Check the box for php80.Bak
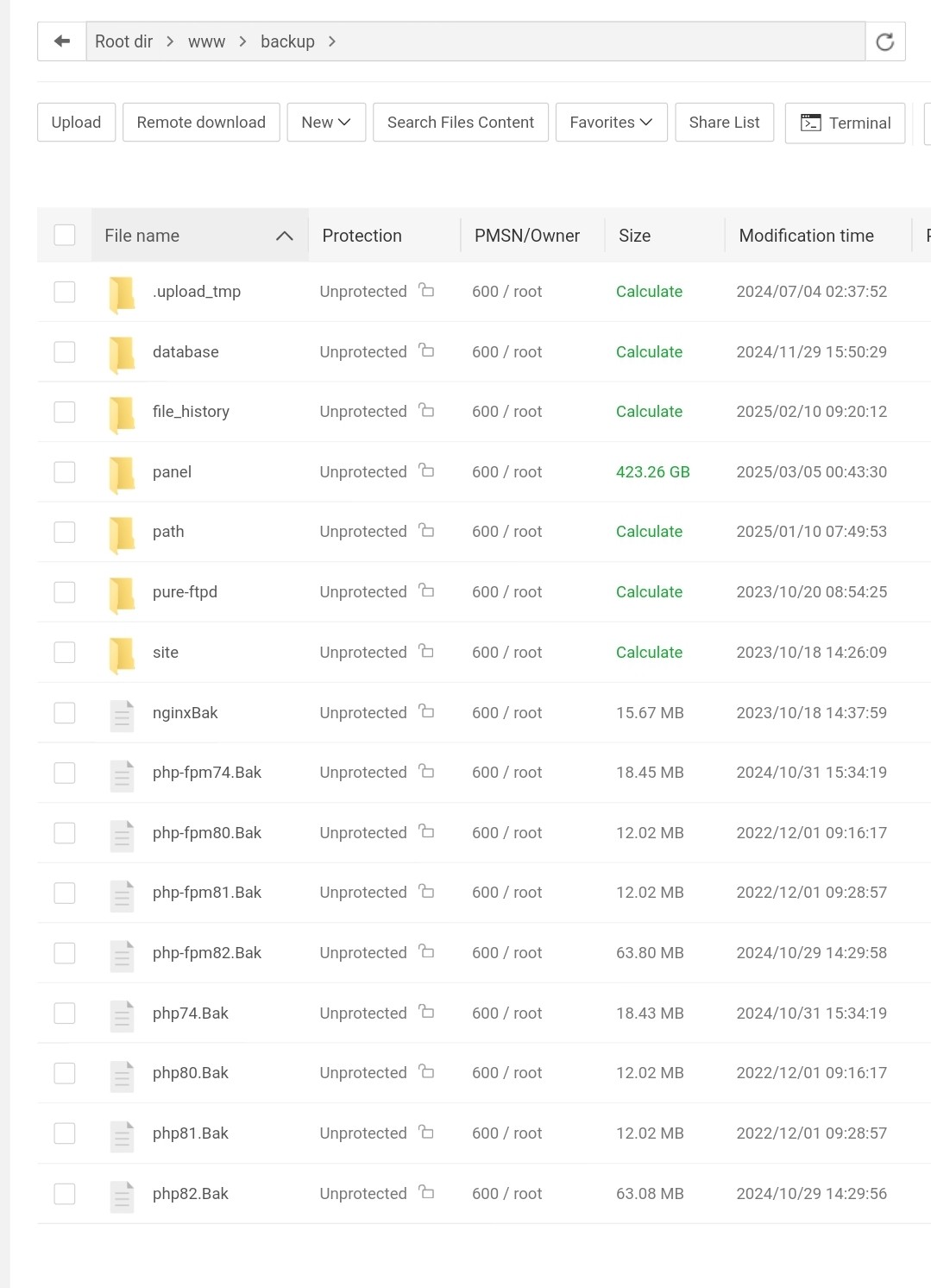931x1288 pixels. [x=65, y=1073]
